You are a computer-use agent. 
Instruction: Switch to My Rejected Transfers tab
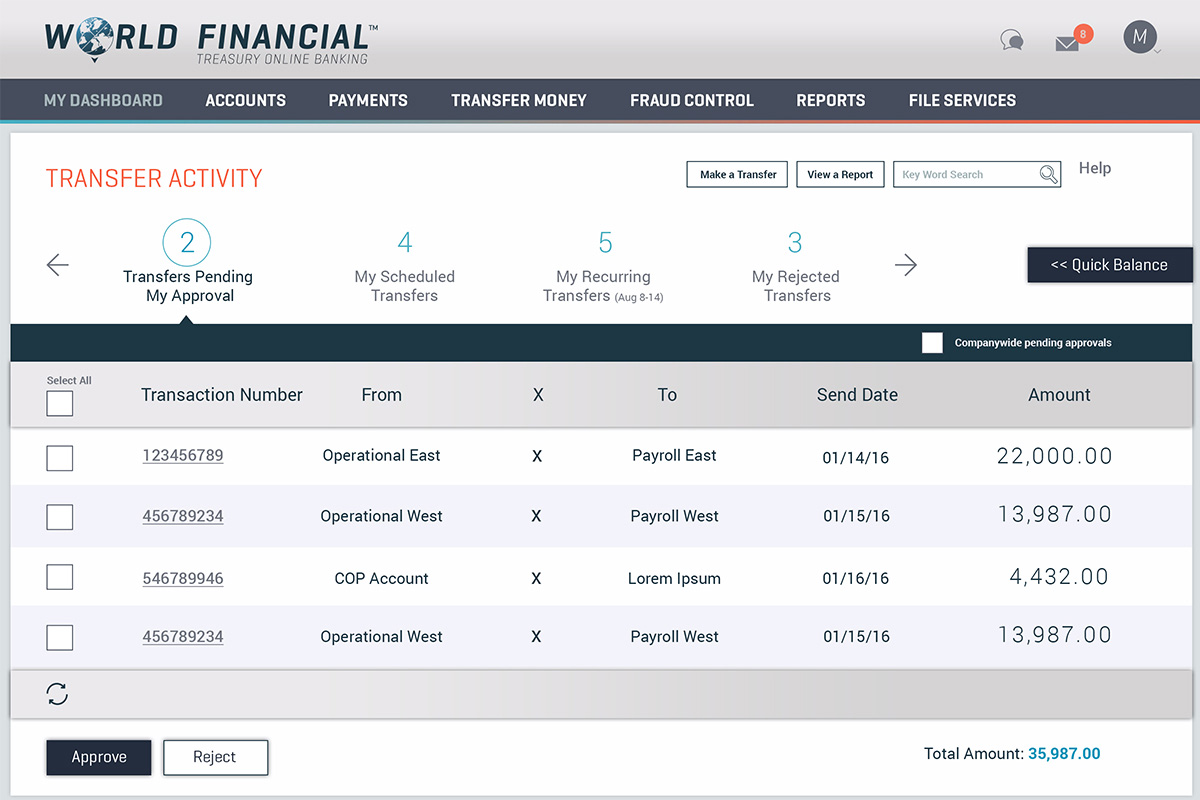(796, 266)
